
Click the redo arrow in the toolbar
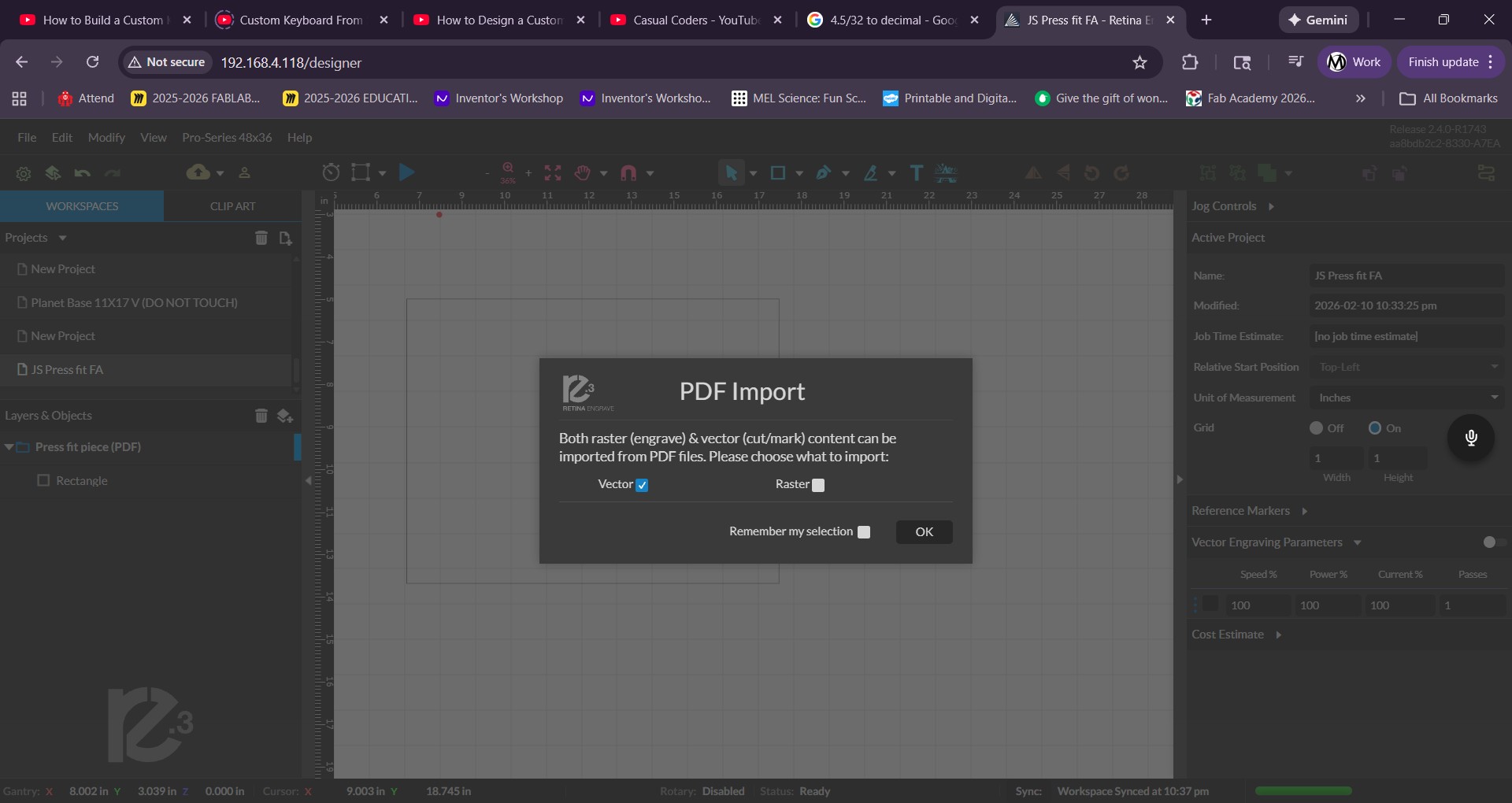tap(113, 173)
